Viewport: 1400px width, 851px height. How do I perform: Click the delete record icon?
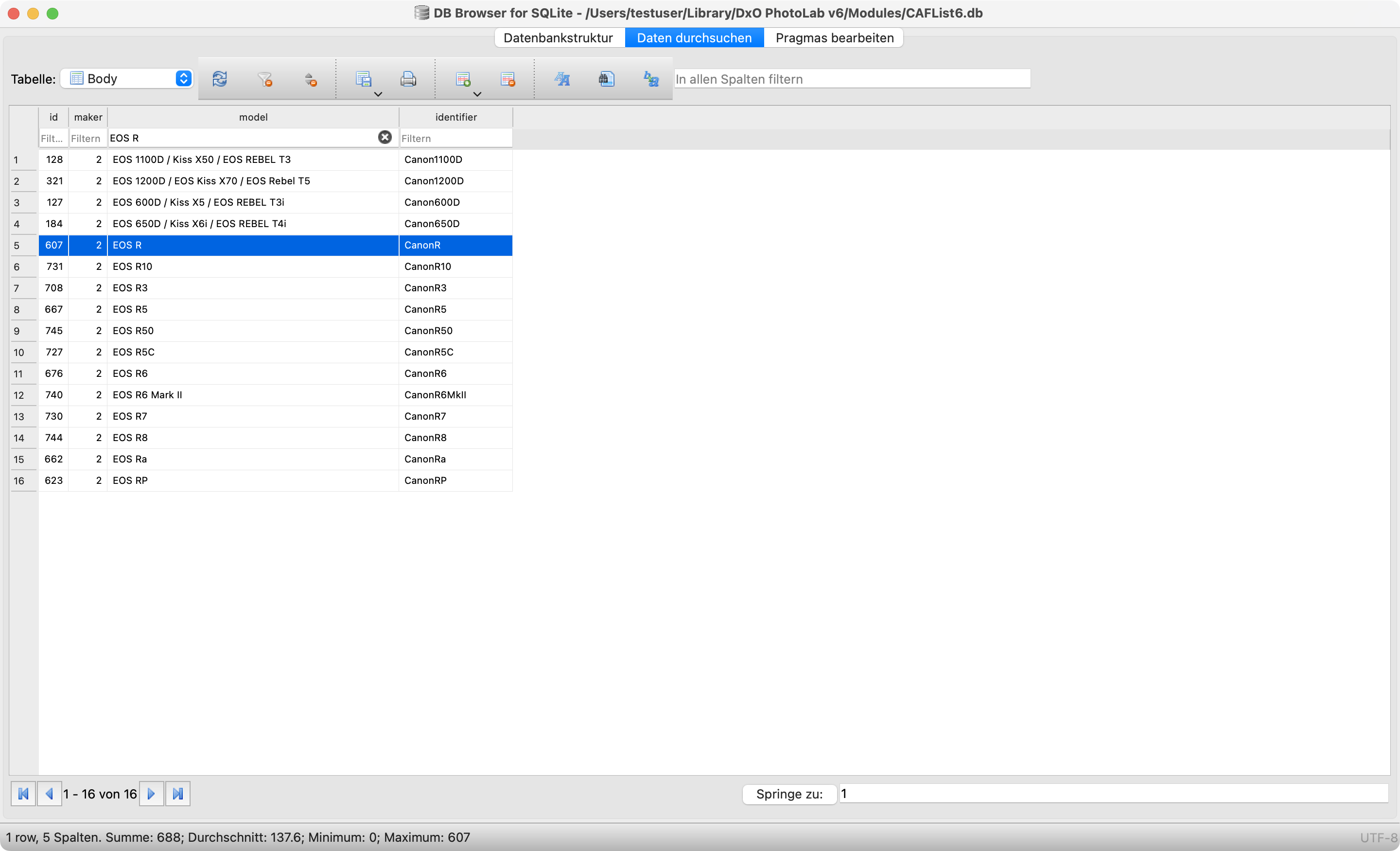(x=508, y=79)
